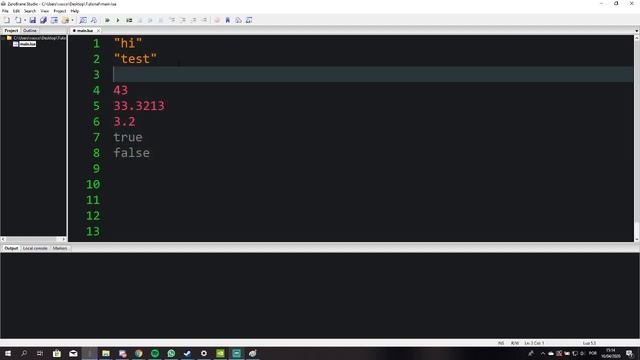Screen dimensions: 640x360
Task: Switch to the Output tab
Action: pyautogui.click(x=11, y=248)
